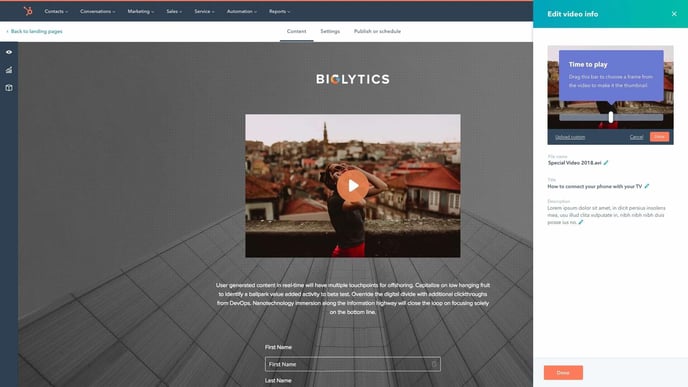Open the Publish or schedule tab
Image resolution: width=688 pixels, height=387 pixels.
click(x=377, y=31)
